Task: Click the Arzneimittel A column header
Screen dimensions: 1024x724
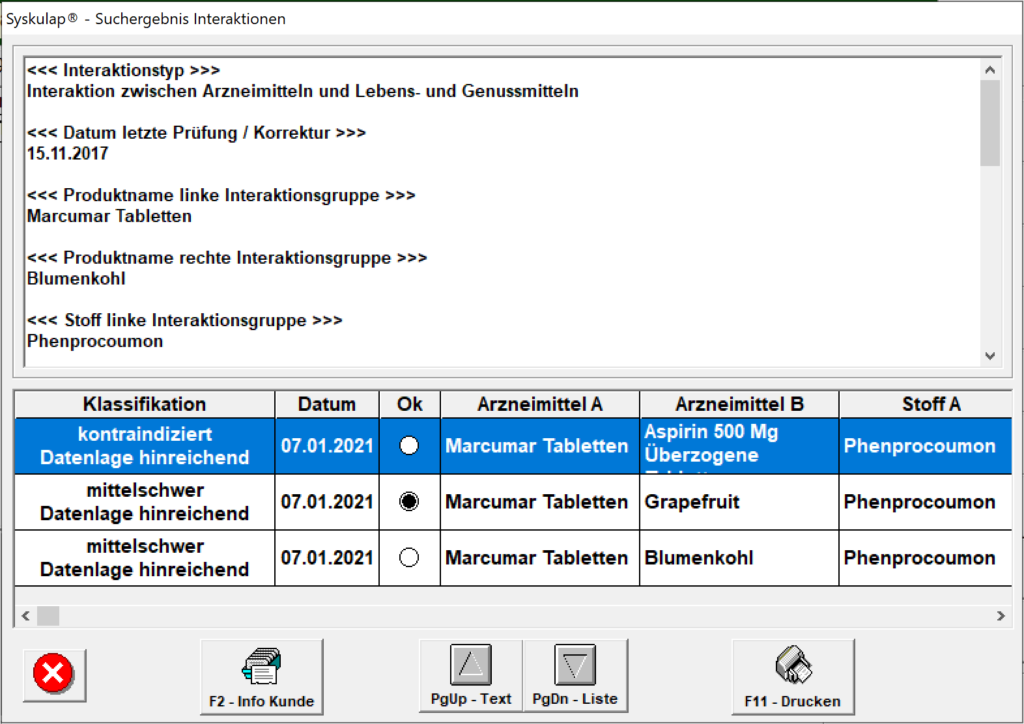Action: tap(540, 404)
